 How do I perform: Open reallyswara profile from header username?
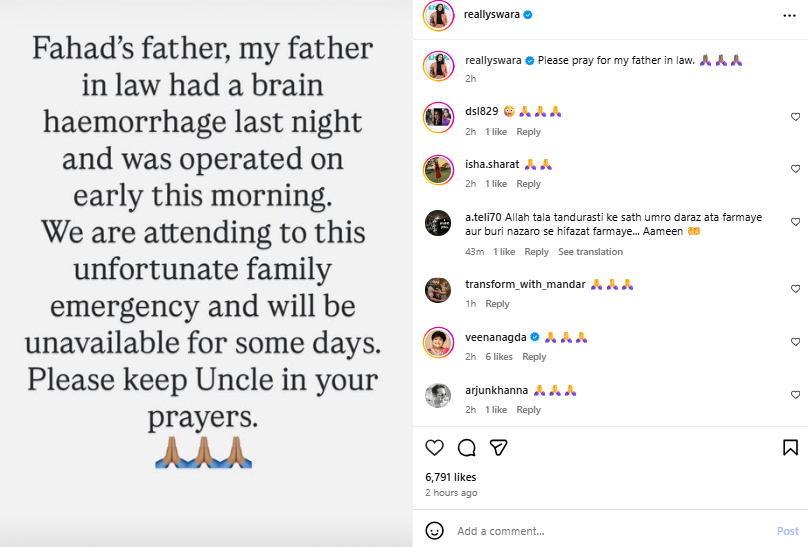pyautogui.click(x=490, y=15)
